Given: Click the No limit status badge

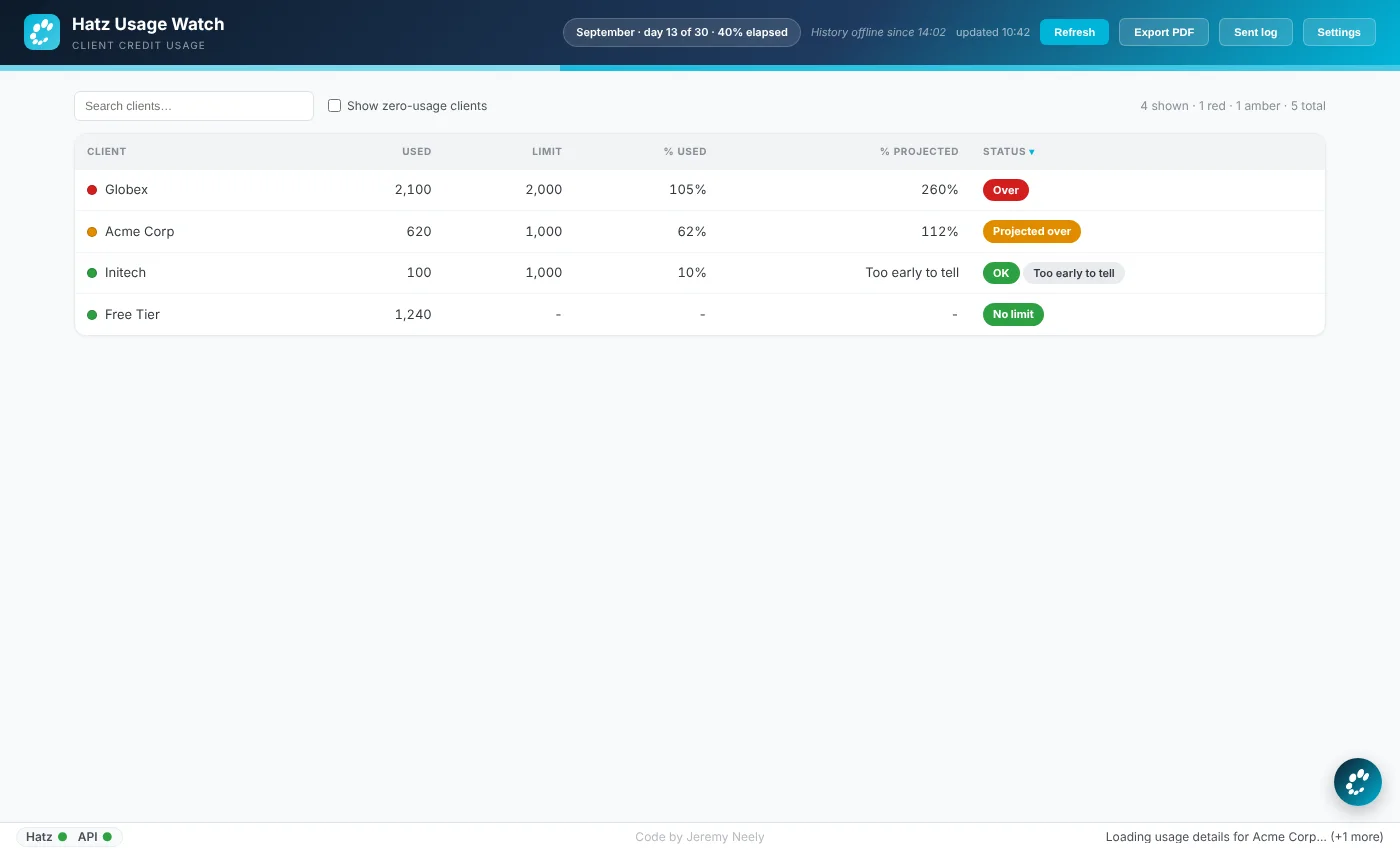Looking at the screenshot, I should pyautogui.click(x=1013, y=315).
